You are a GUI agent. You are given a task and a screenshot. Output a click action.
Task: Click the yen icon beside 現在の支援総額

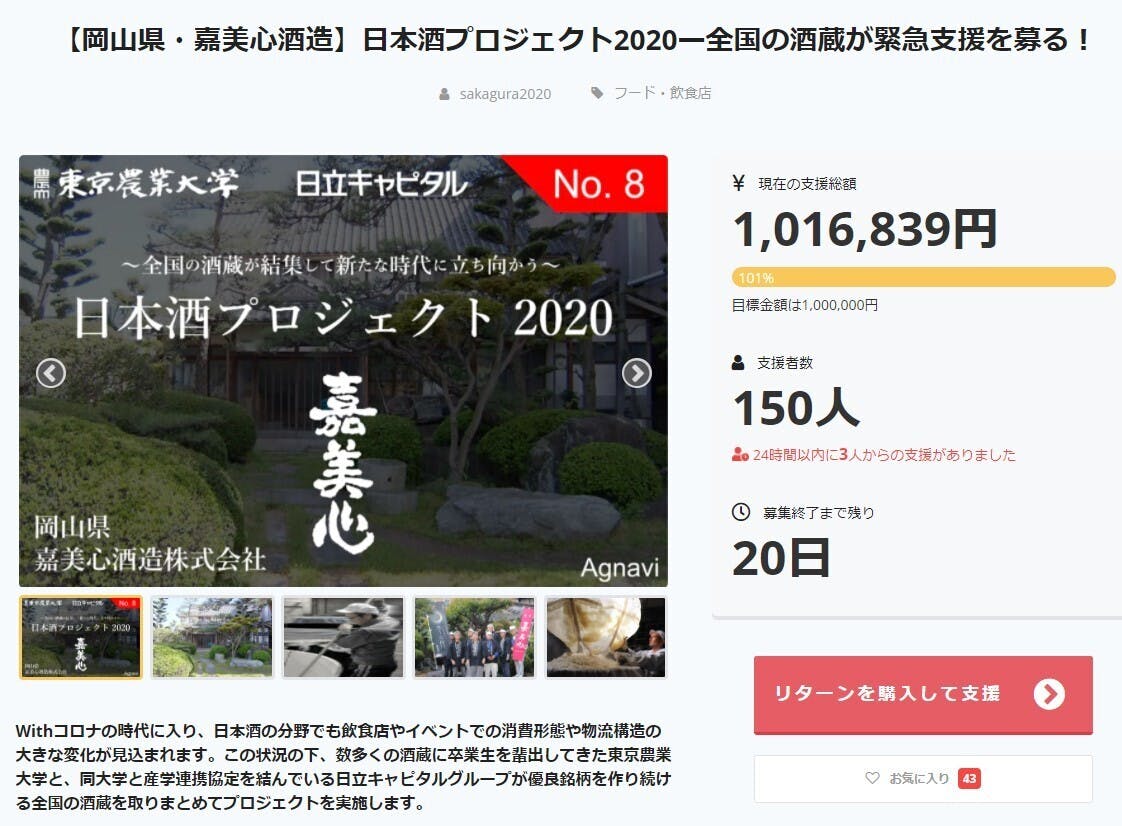[739, 183]
